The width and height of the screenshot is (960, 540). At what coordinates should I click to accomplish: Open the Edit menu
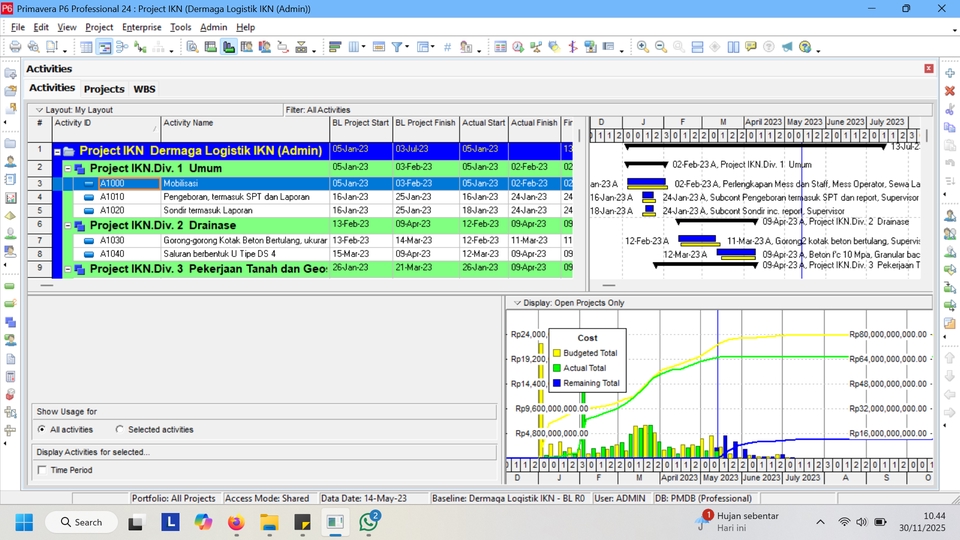click(41, 27)
